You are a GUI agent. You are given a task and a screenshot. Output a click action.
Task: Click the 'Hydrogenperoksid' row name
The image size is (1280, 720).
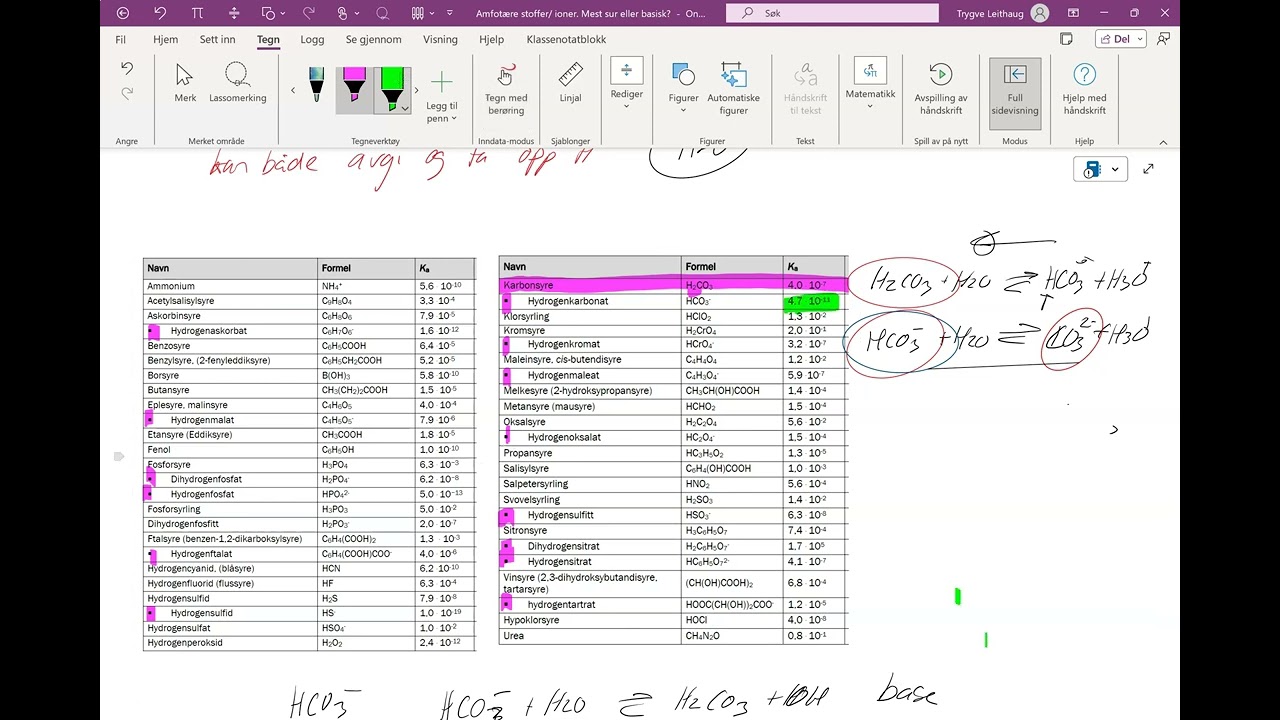[x=186, y=643]
